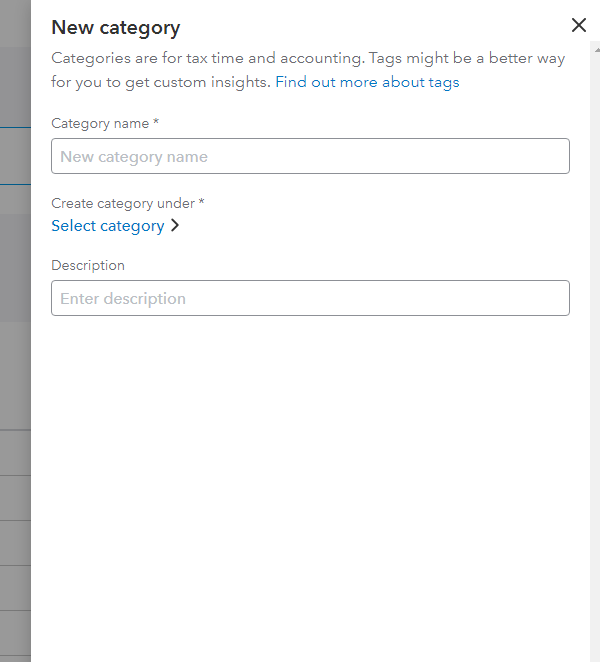The width and height of the screenshot is (600, 662).
Task: Click the New category heading
Action: tap(116, 28)
